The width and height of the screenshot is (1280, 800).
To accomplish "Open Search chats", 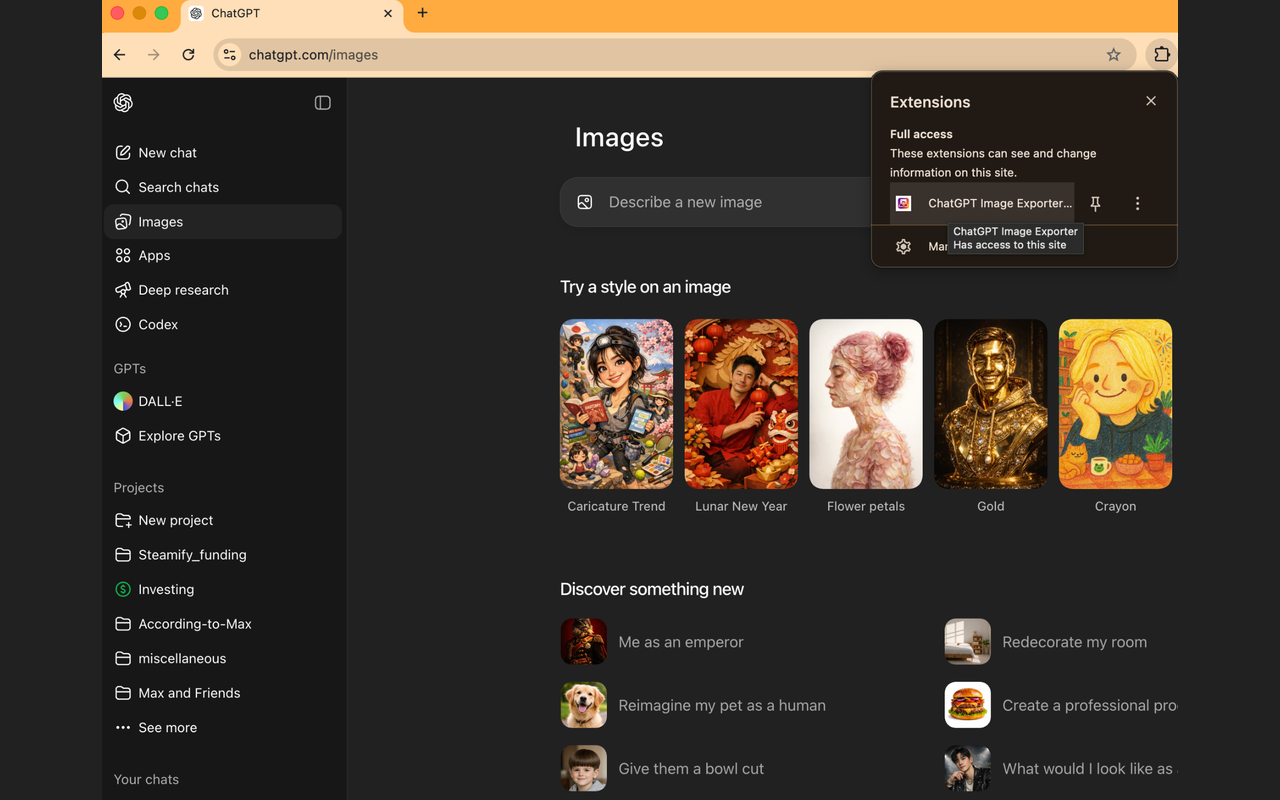I will pos(223,187).
